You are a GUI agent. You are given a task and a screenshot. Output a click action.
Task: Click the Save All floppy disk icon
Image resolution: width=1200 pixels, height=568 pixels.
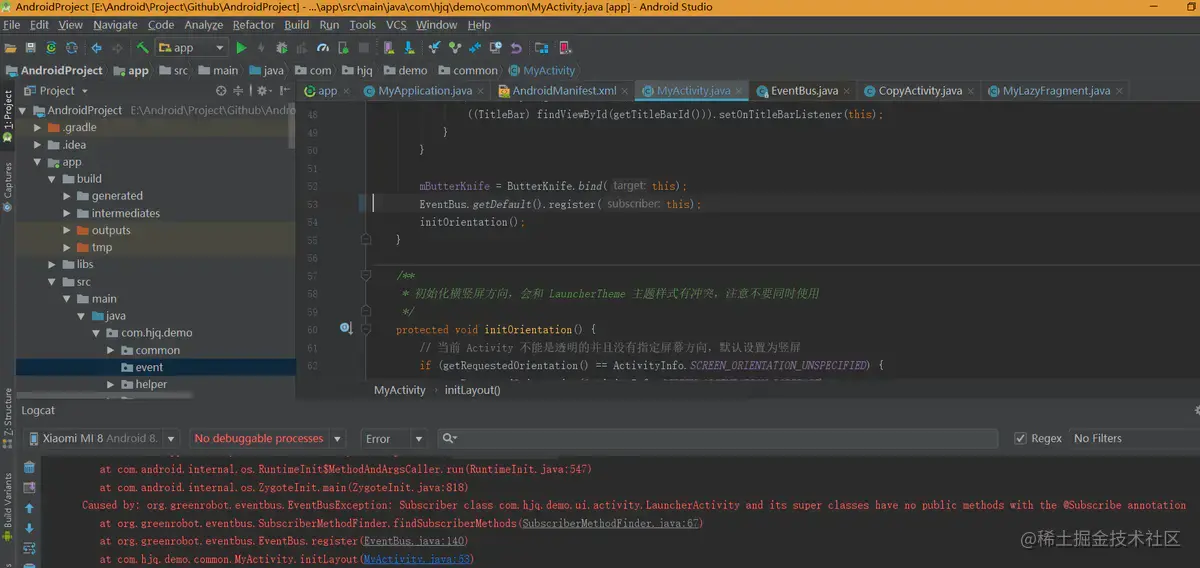(x=29, y=47)
